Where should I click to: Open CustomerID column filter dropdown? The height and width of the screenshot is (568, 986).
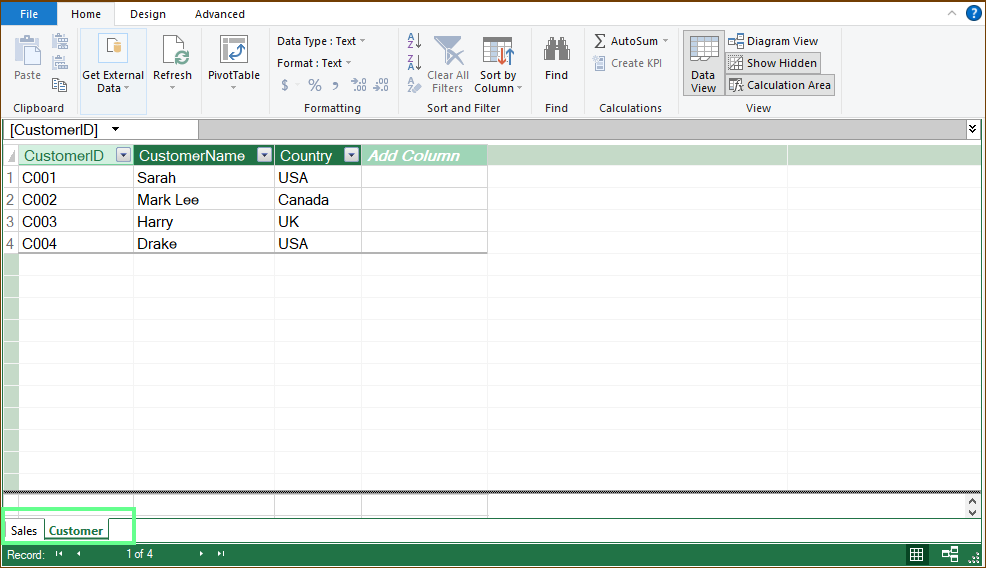click(123, 155)
